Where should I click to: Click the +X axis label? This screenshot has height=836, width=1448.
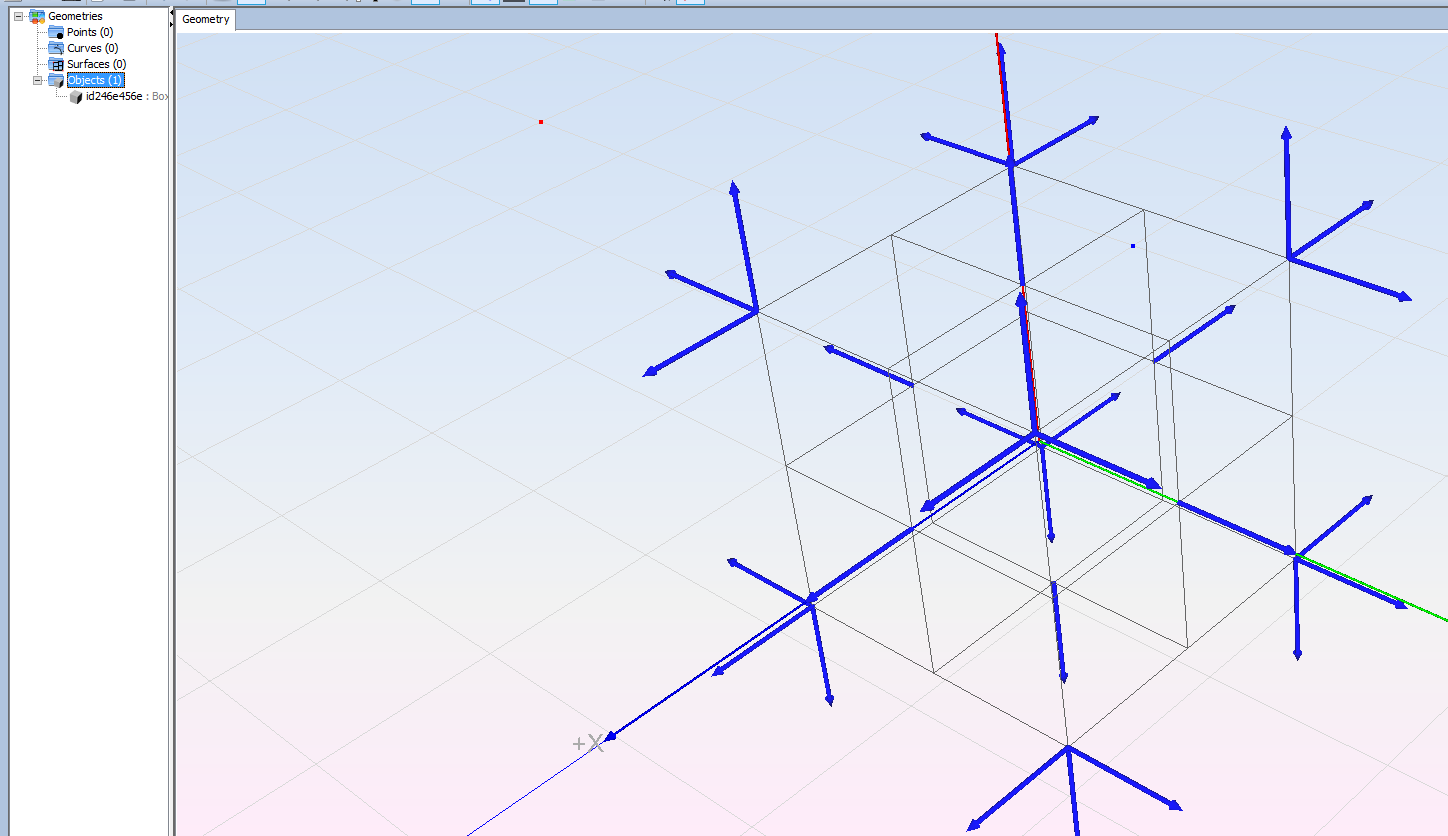click(588, 743)
